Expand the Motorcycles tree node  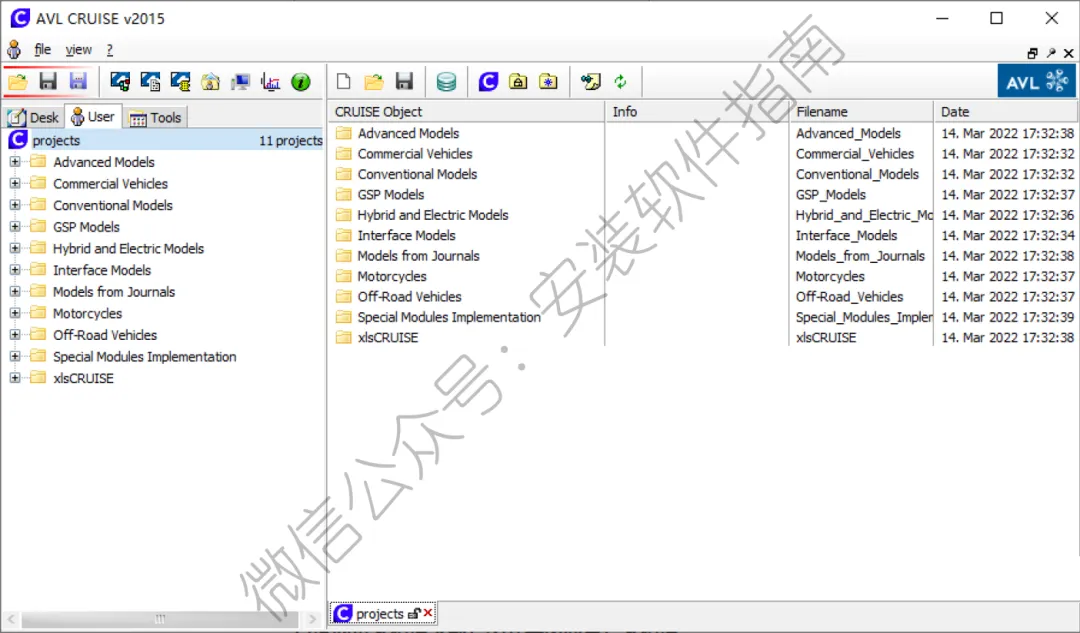point(14,313)
